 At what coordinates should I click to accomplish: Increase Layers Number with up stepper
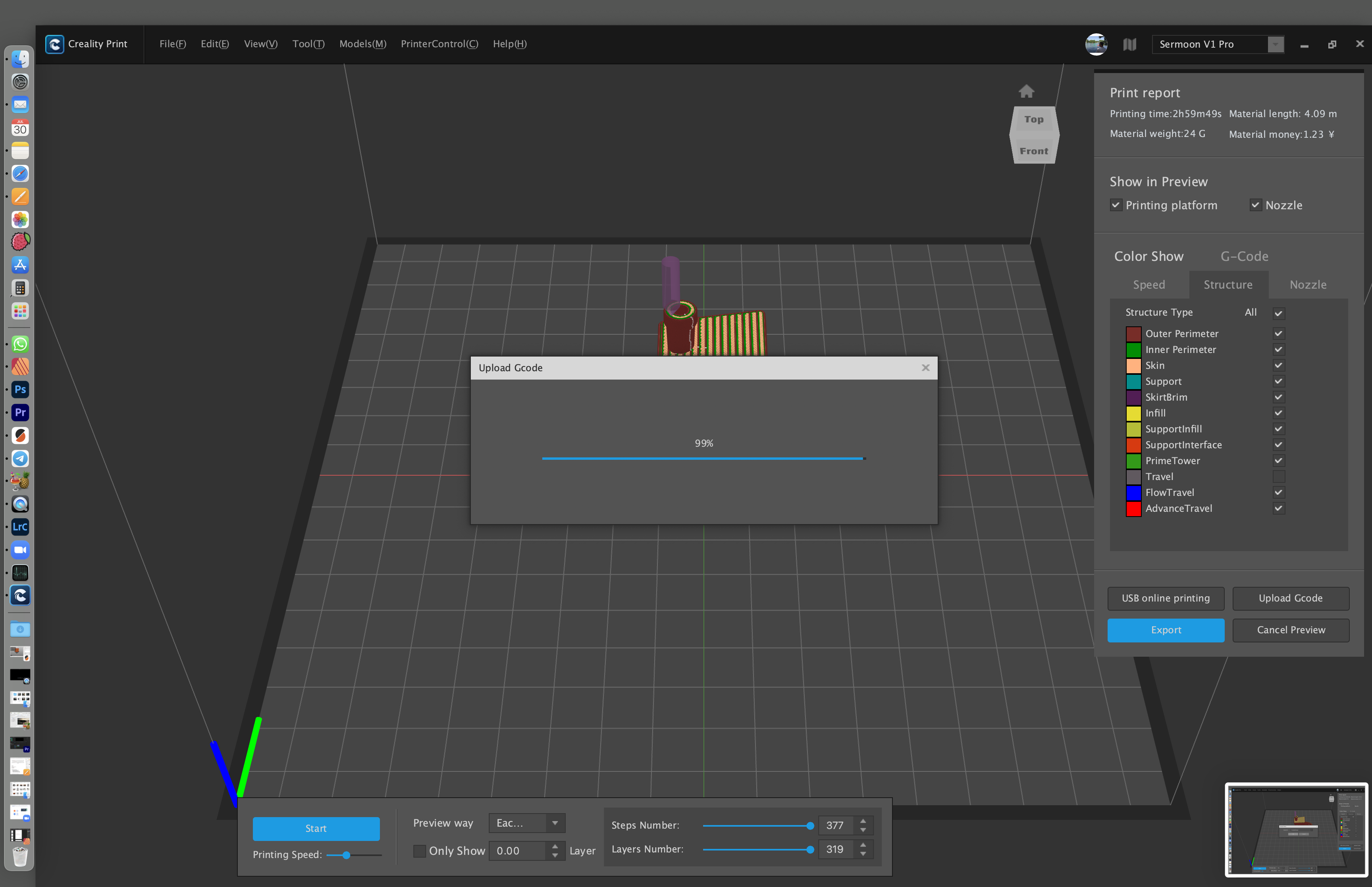pos(863,845)
